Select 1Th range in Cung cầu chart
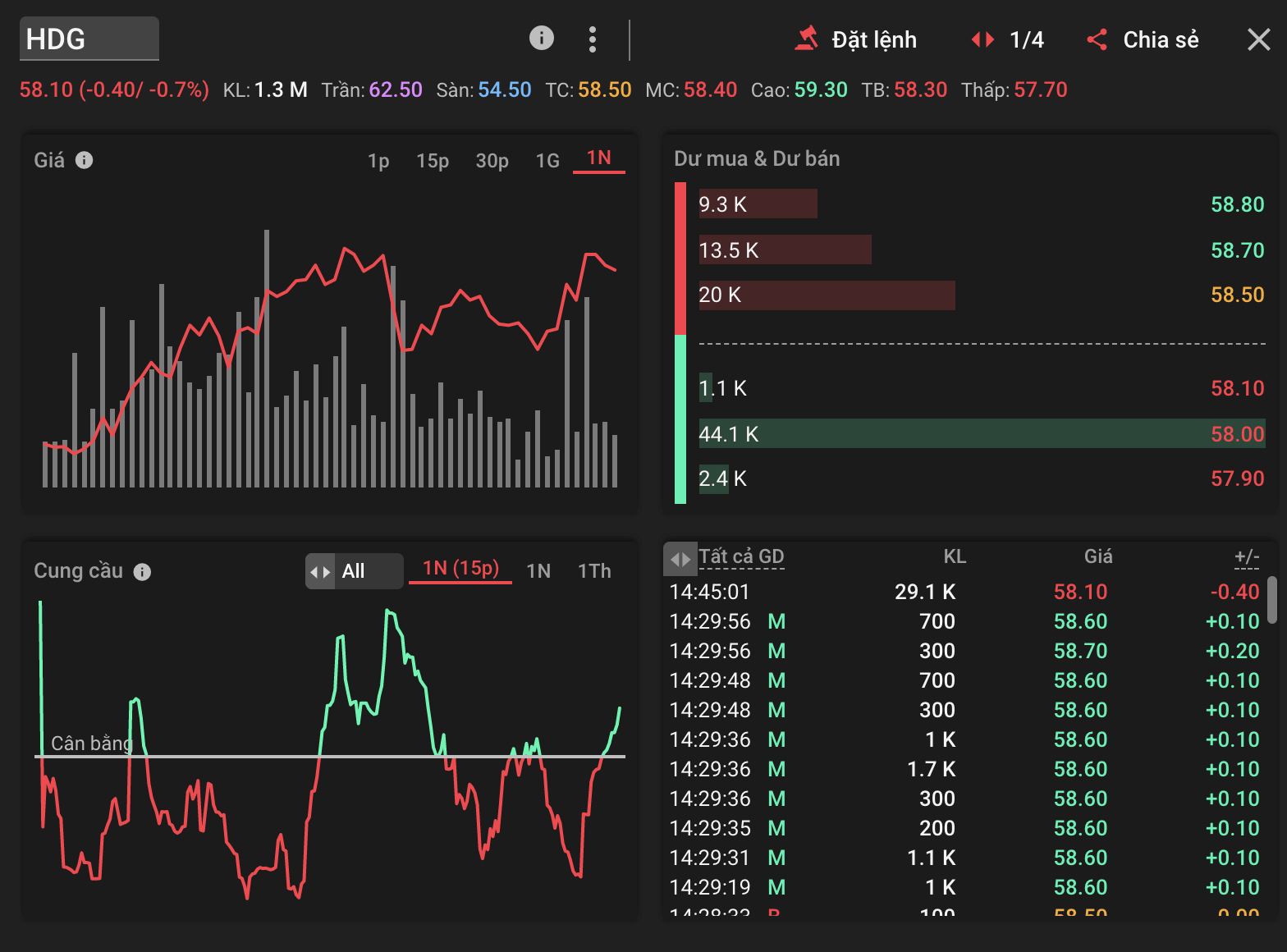Image resolution: width=1287 pixels, height=952 pixels. (594, 571)
